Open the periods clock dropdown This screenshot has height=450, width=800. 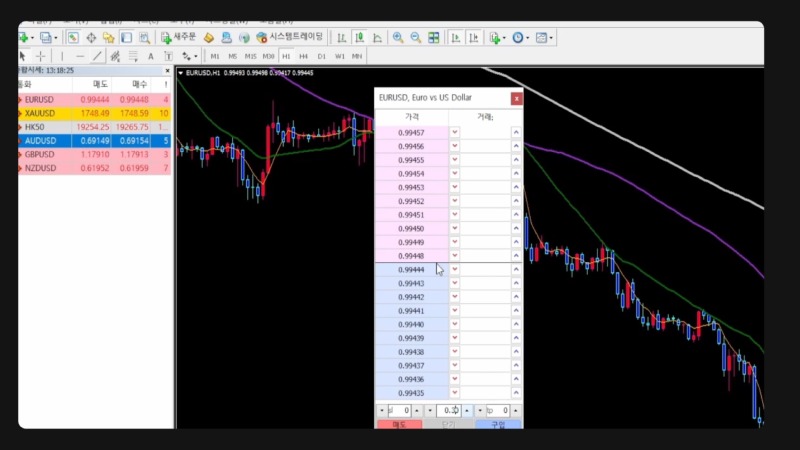click(521, 38)
